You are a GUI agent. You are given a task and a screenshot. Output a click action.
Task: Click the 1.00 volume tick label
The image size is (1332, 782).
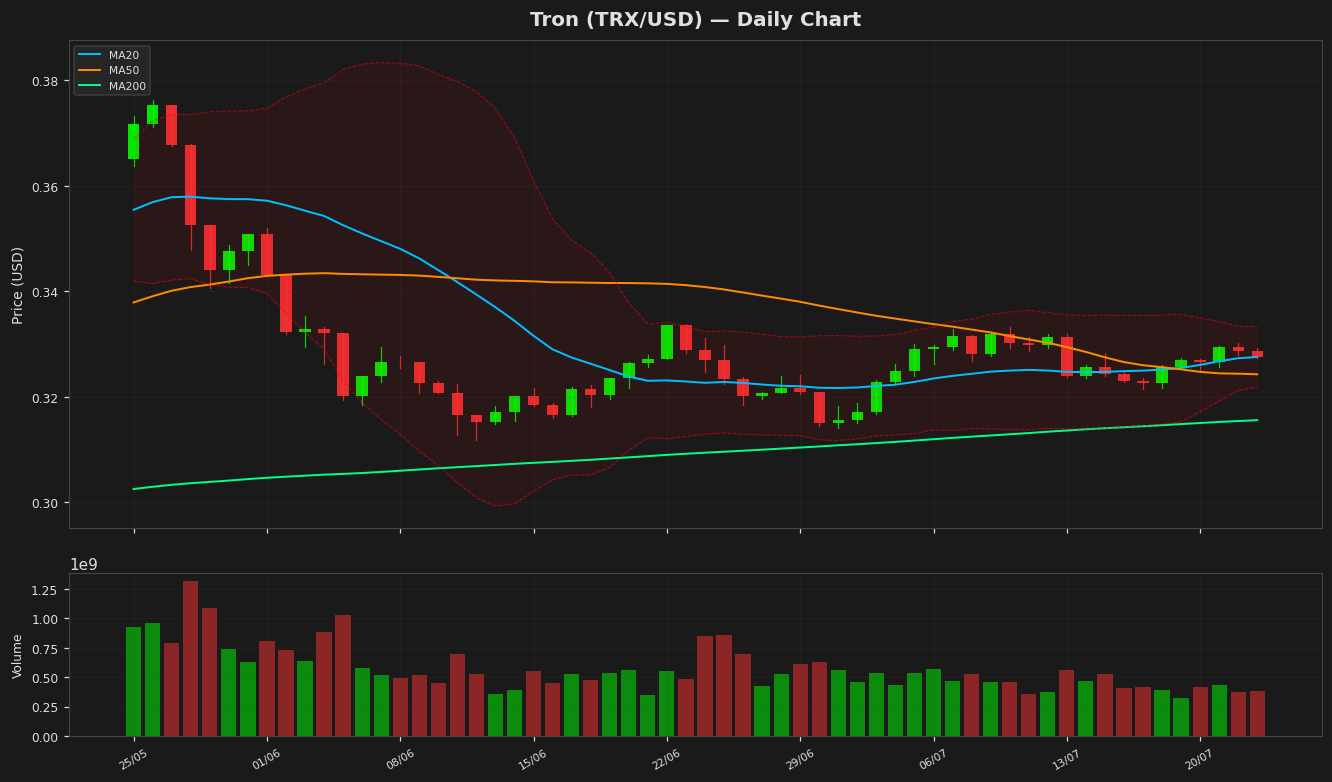47,619
